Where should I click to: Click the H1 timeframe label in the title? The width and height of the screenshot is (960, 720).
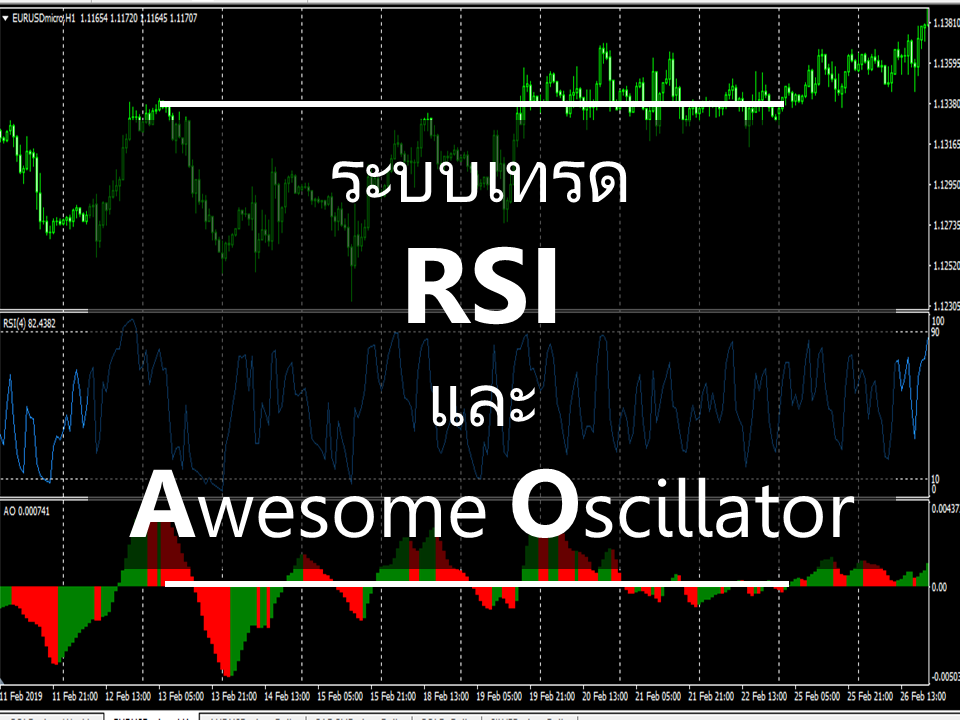(68, 16)
